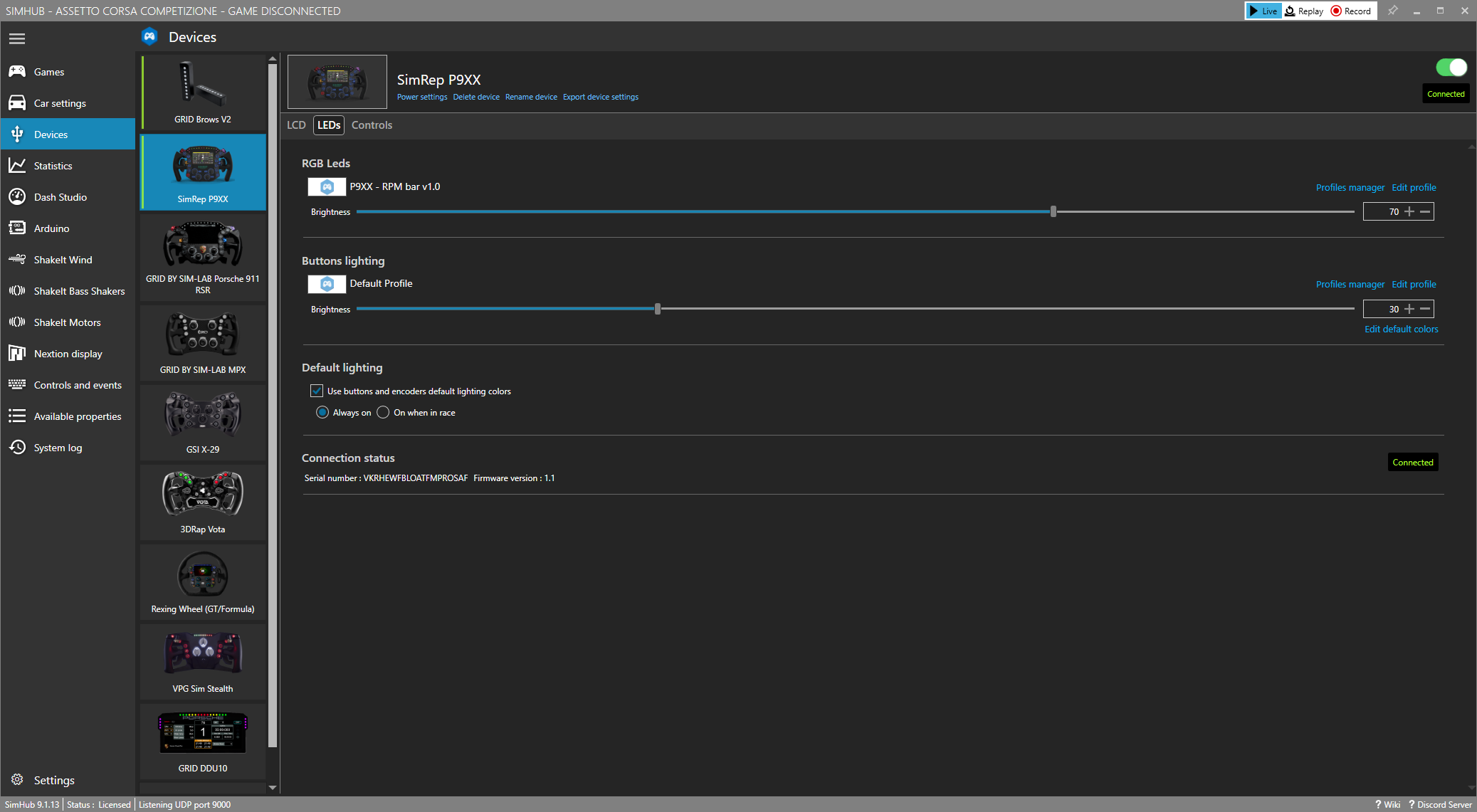
Task: Click the device list scroll up arrow
Action: (x=272, y=59)
